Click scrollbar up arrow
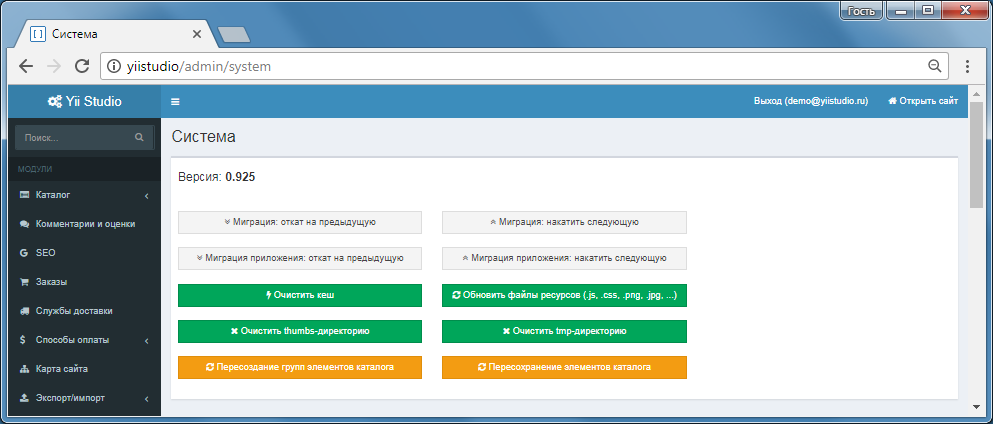This screenshot has height=424, width=993. coord(976,94)
